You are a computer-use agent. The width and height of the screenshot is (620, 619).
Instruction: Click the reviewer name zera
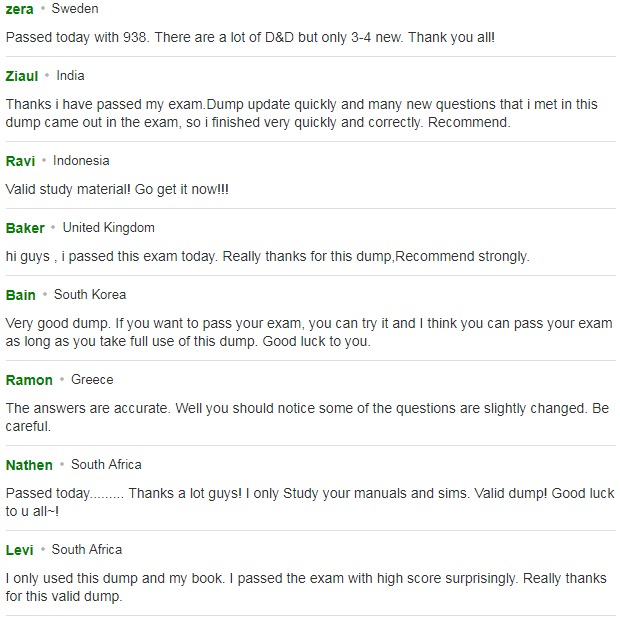click(19, 9)
